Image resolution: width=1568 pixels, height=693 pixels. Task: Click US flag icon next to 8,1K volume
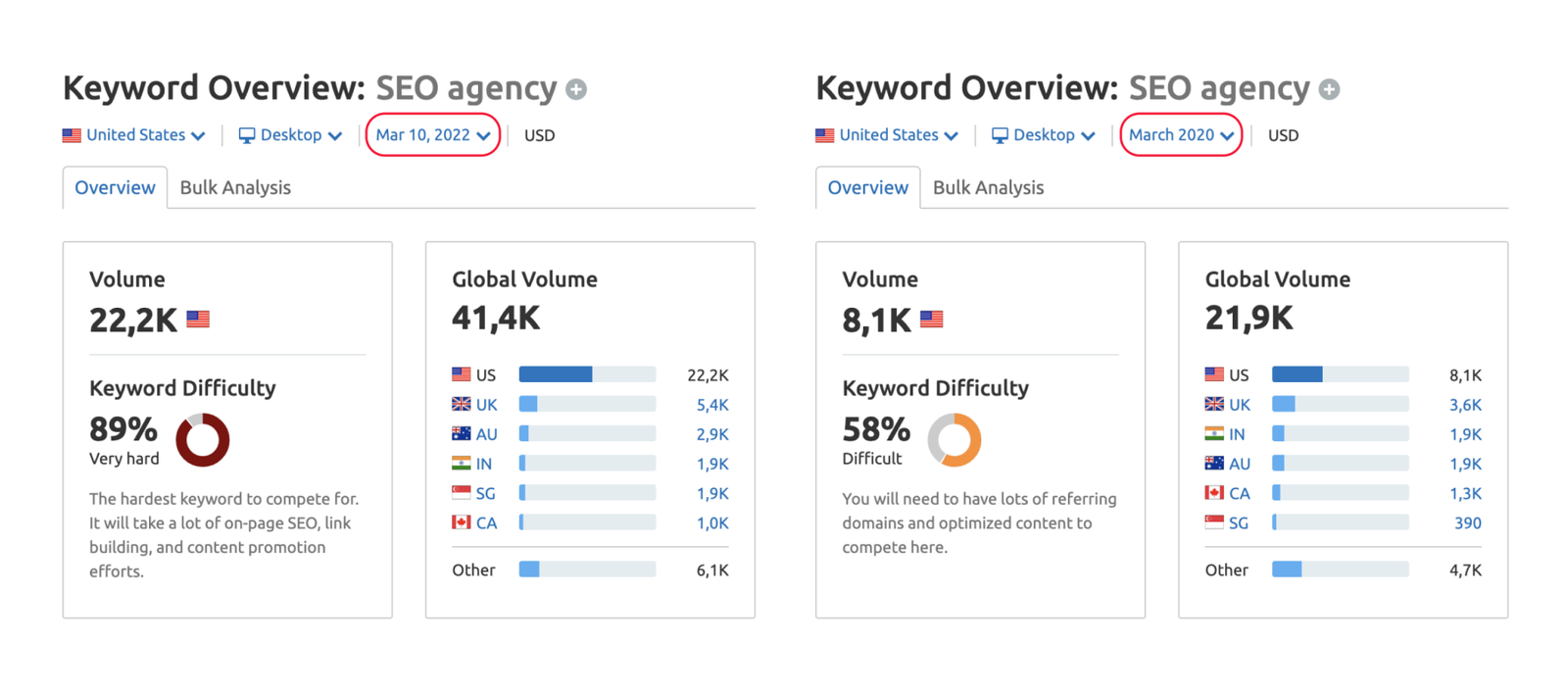pos(932,319)
